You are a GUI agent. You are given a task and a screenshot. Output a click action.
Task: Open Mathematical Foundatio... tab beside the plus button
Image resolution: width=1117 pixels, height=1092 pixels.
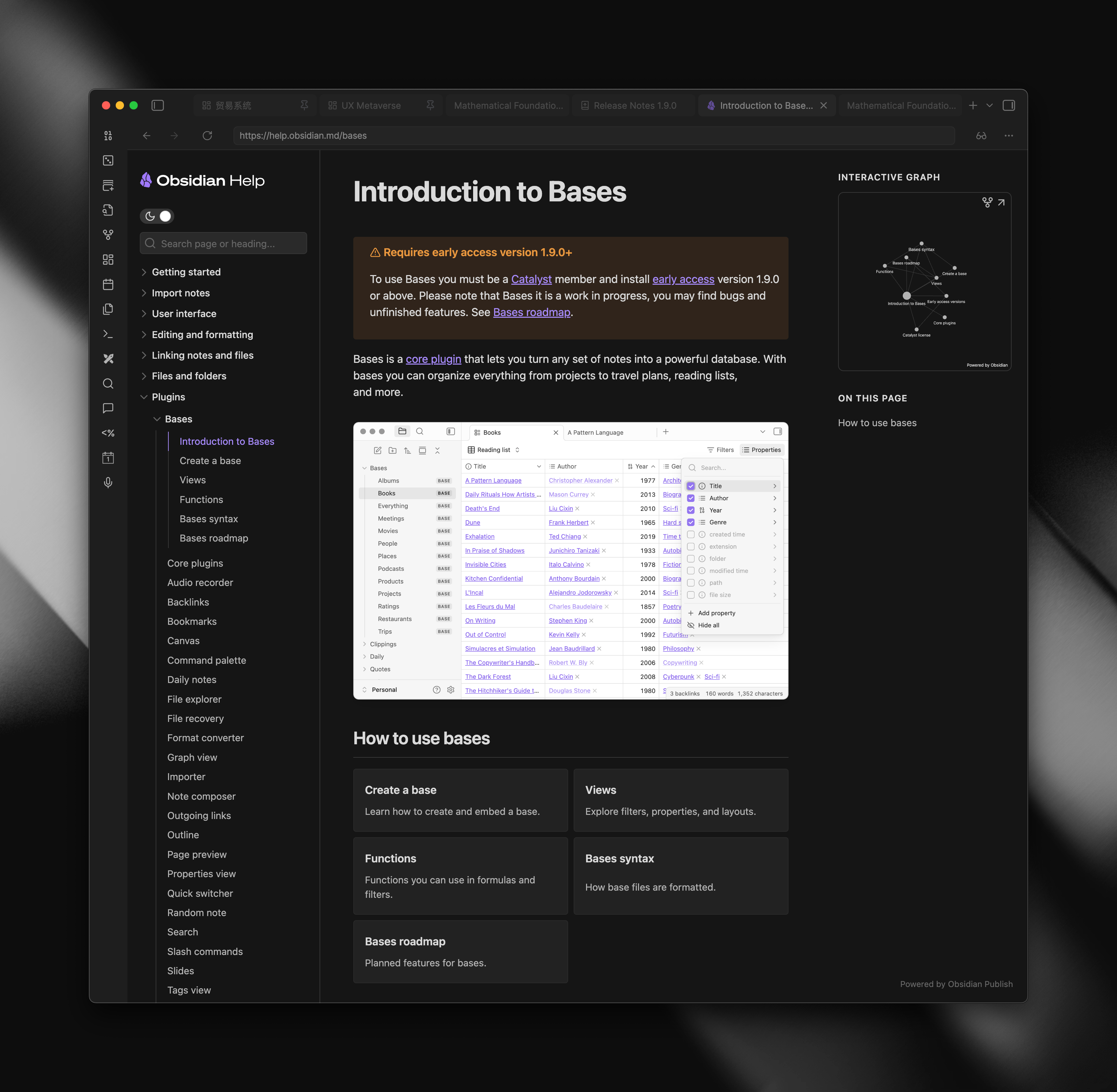901,106
